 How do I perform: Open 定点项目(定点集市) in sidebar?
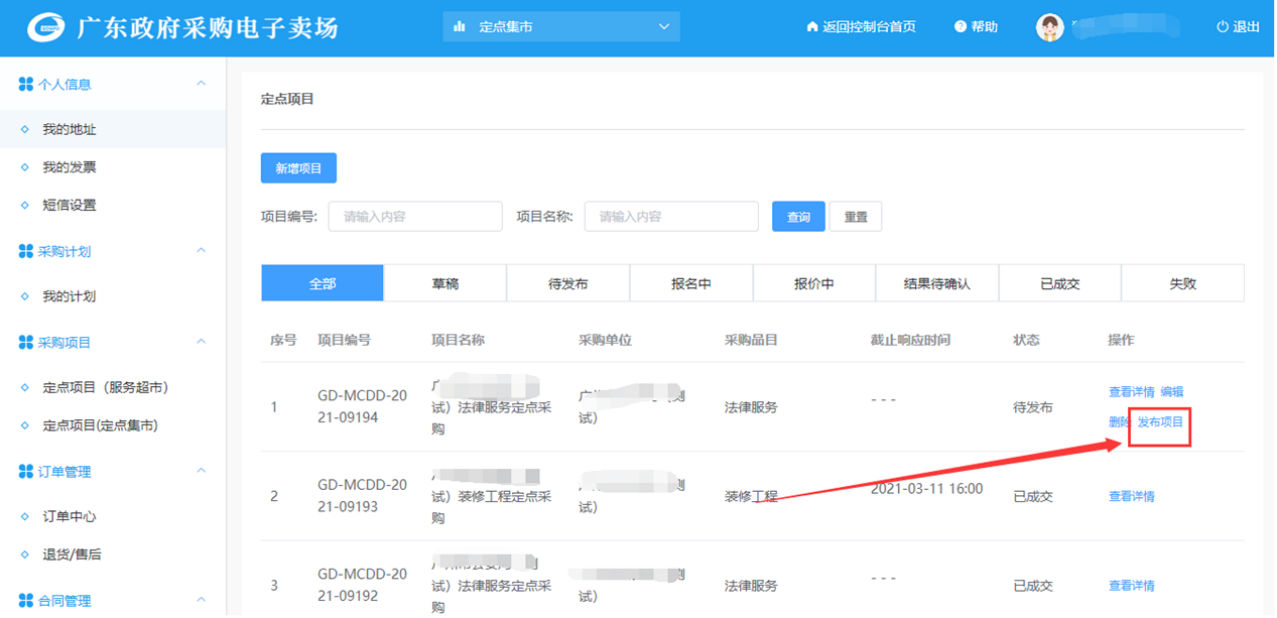click(100, 425)
